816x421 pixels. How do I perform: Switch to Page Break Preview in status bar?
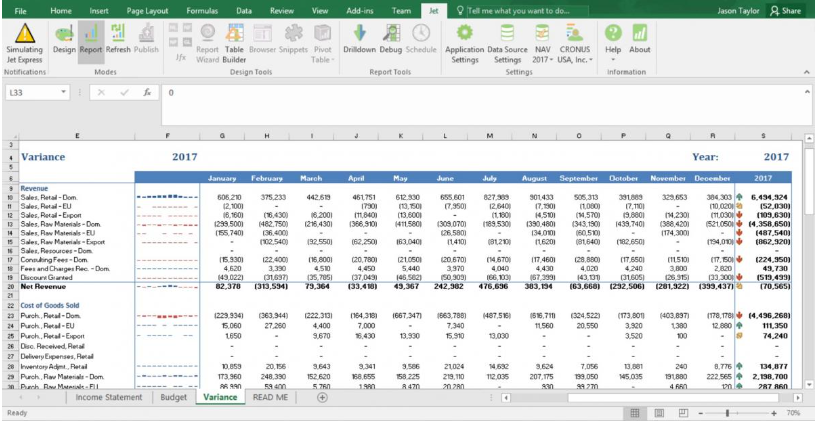[684, 413]
